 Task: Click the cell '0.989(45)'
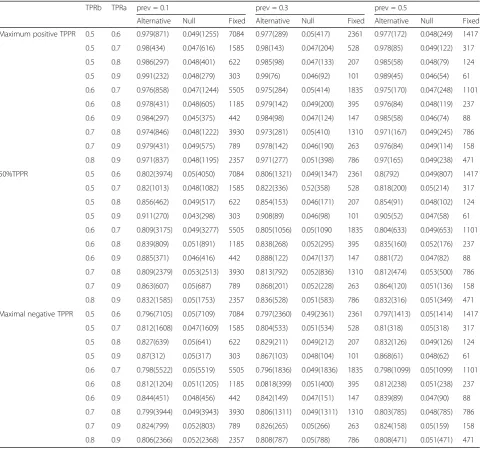pyautogui.click(x=389, y=76)
